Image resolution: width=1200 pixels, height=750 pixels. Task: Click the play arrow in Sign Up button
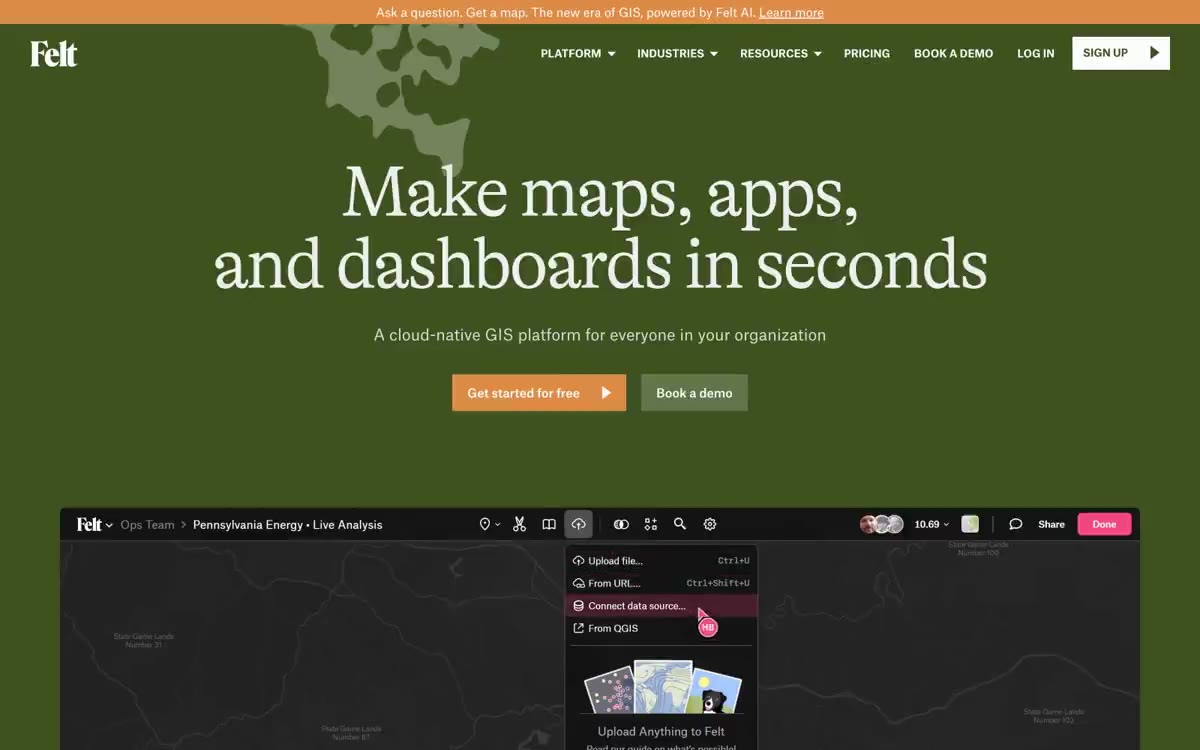click(1155, 53)
